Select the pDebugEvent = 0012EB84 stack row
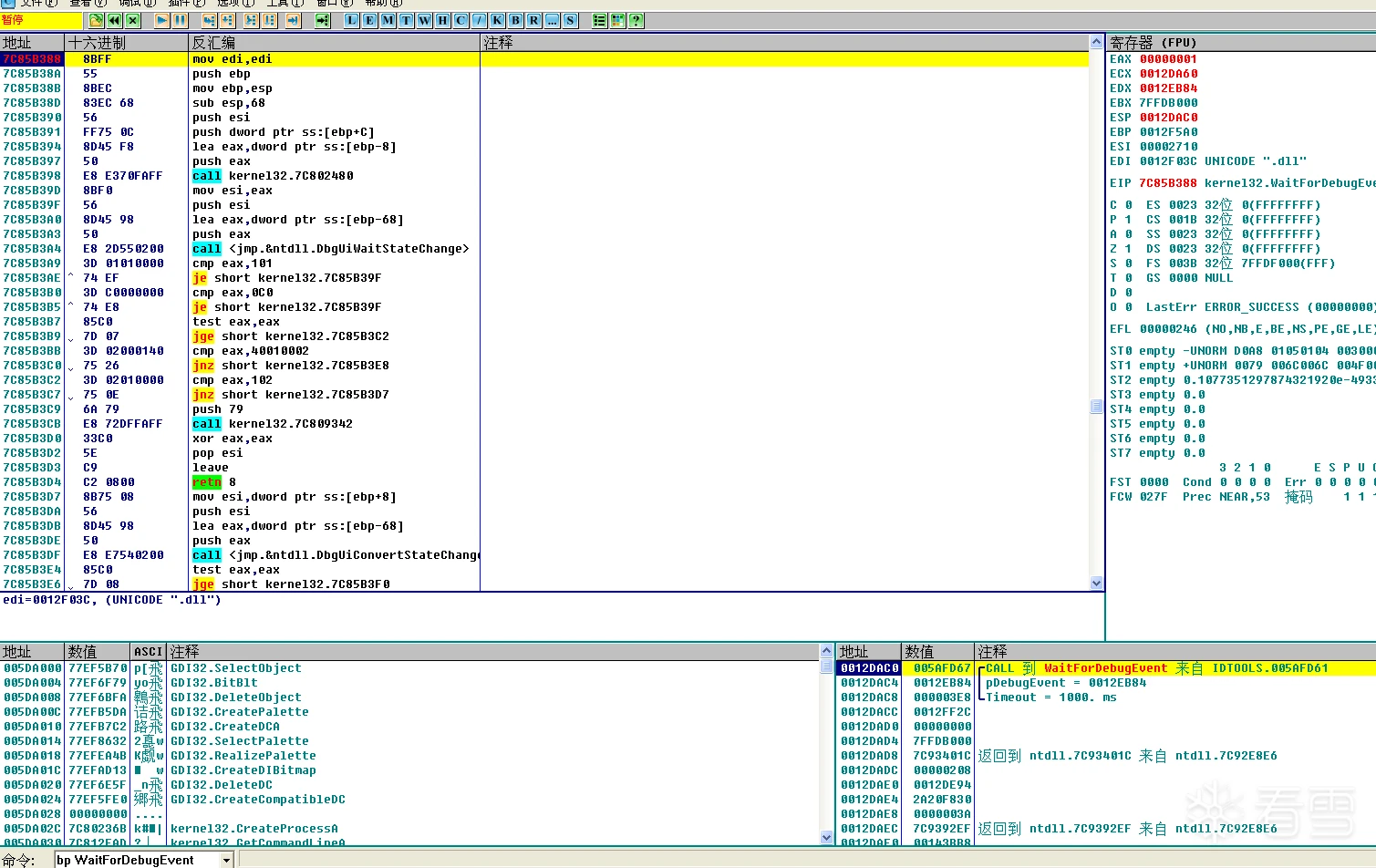 [x=1106, y=683]
